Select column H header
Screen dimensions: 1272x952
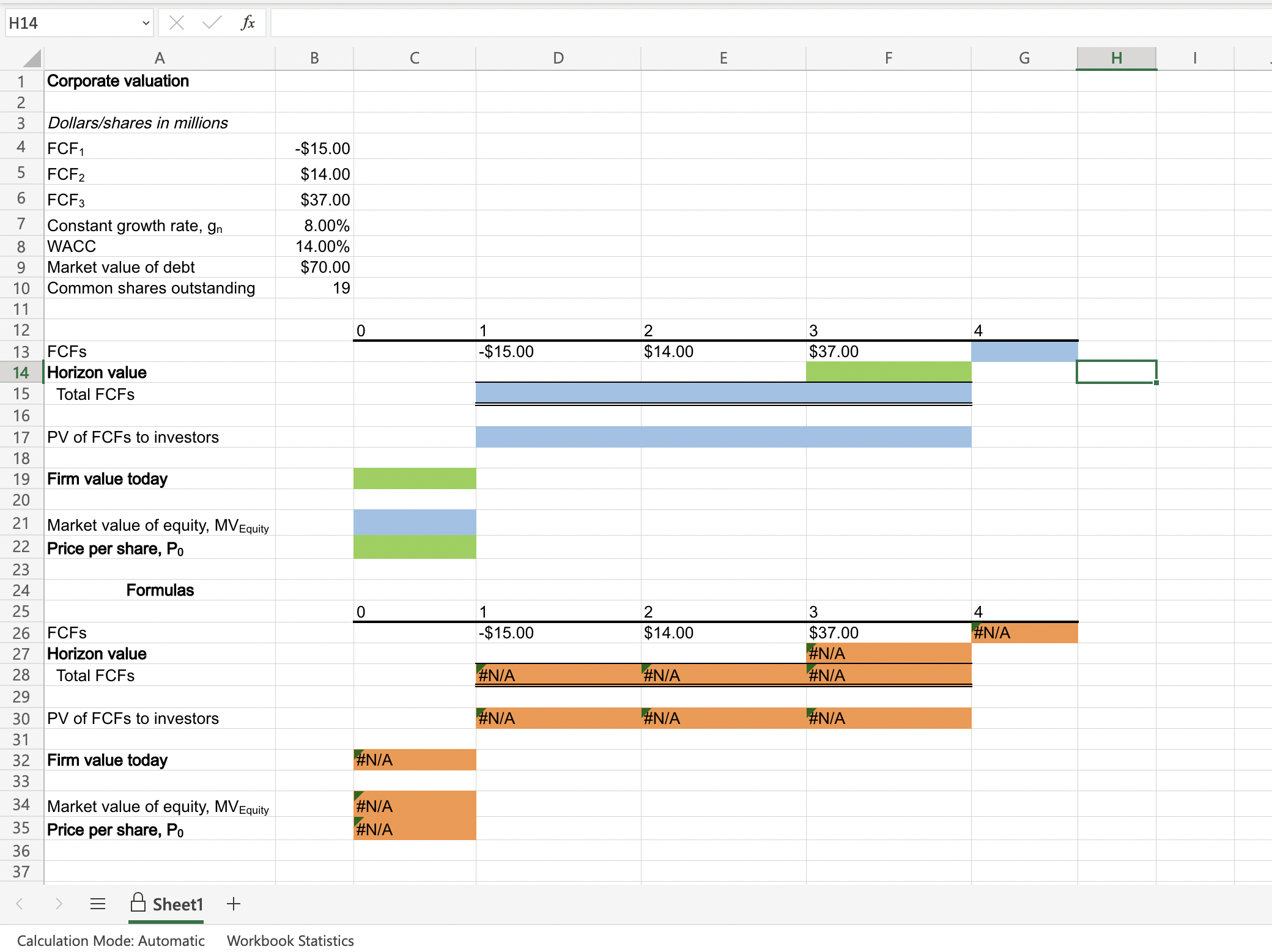coord(1116,57)
